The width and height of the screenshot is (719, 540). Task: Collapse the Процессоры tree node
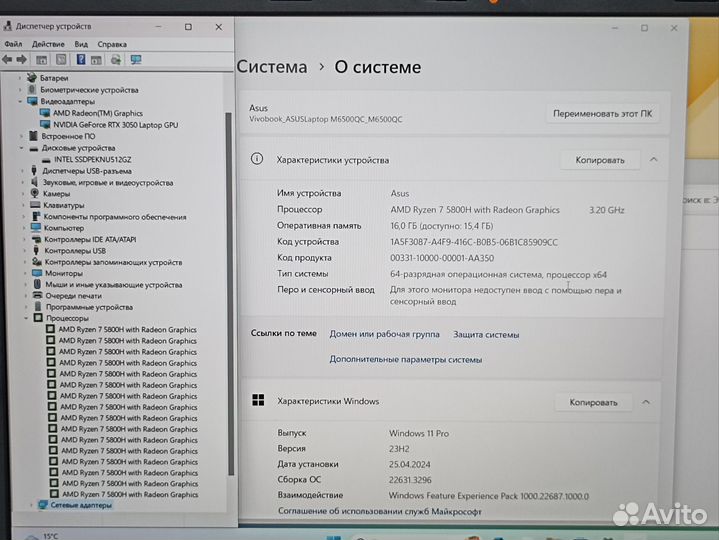tap(26, 318)
